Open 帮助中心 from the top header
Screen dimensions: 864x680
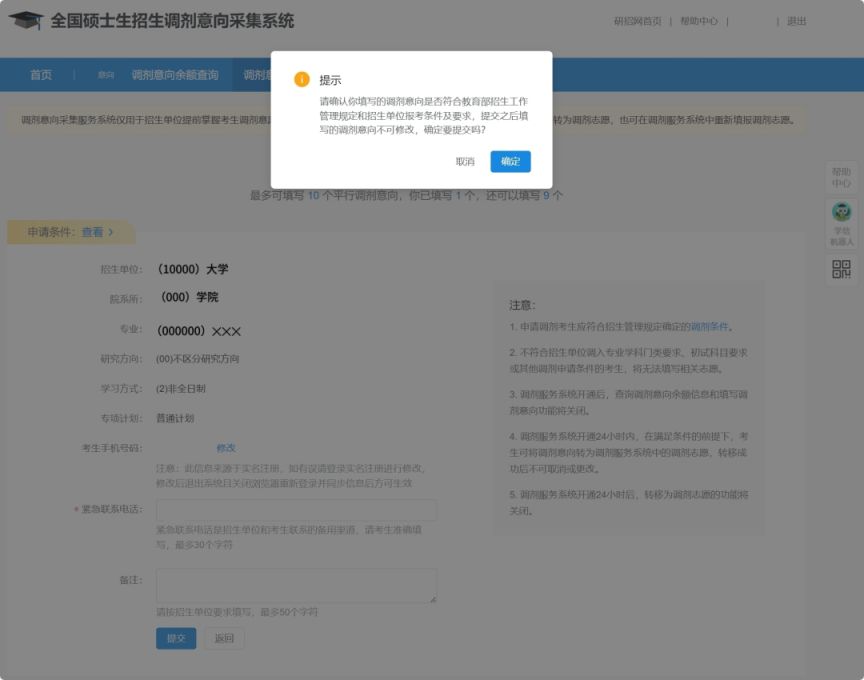pos(700,21)
